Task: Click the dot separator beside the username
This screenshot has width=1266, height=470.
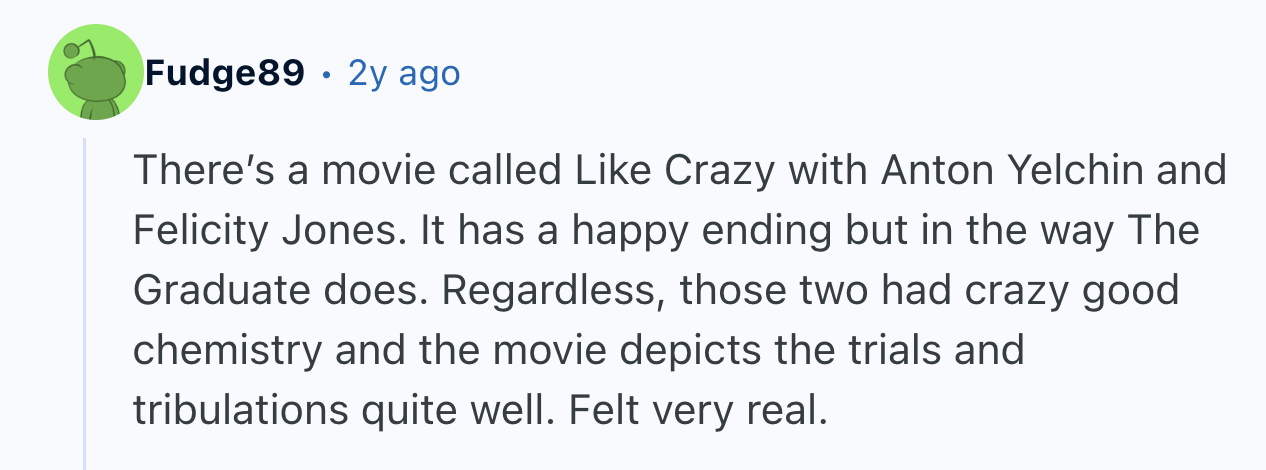Action: 327,74
